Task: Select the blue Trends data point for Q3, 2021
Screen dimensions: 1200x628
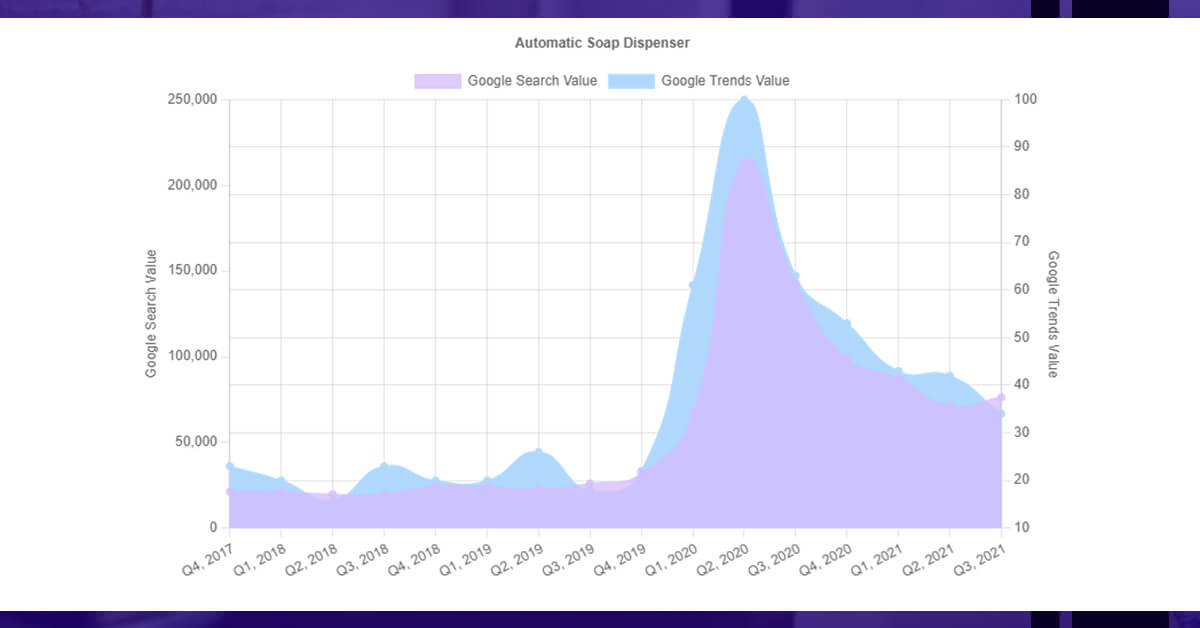Action: click(1001, 413)
